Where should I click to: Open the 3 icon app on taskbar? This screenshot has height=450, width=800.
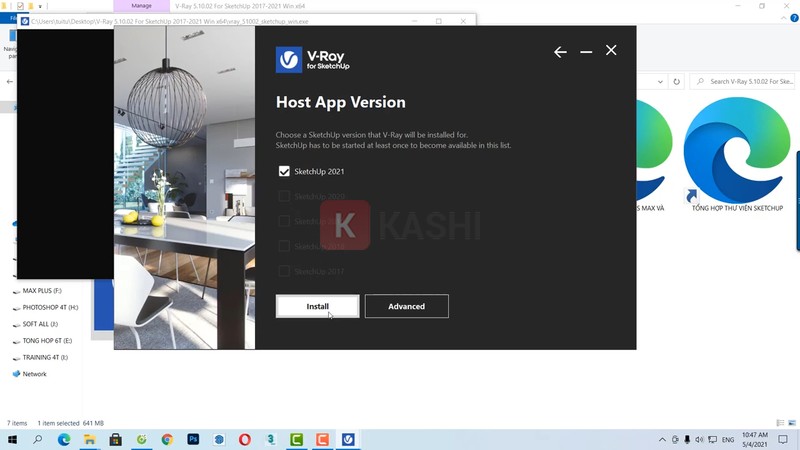270,439
